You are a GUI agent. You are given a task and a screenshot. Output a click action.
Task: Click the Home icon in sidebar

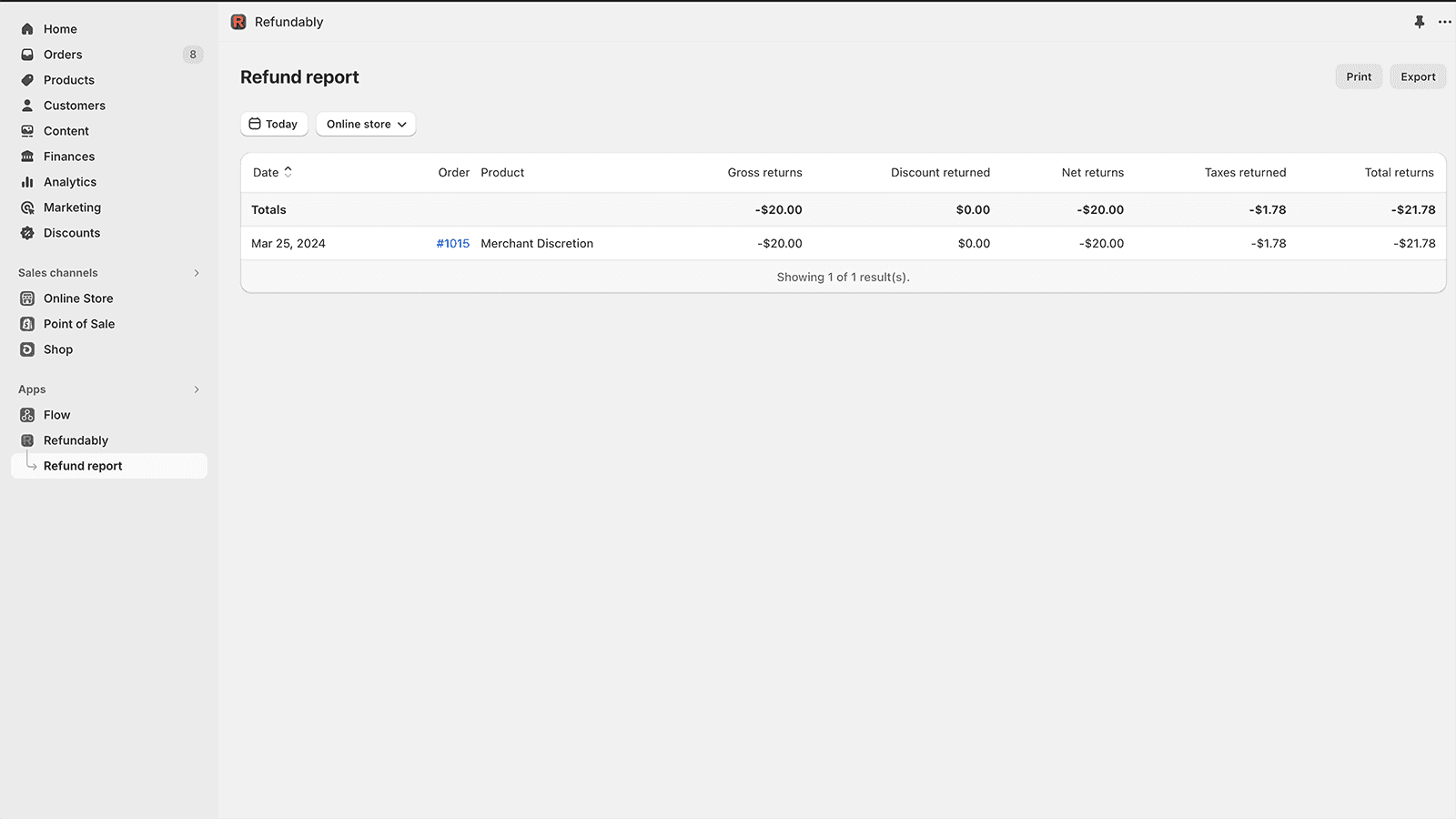(x=27, y=29)
